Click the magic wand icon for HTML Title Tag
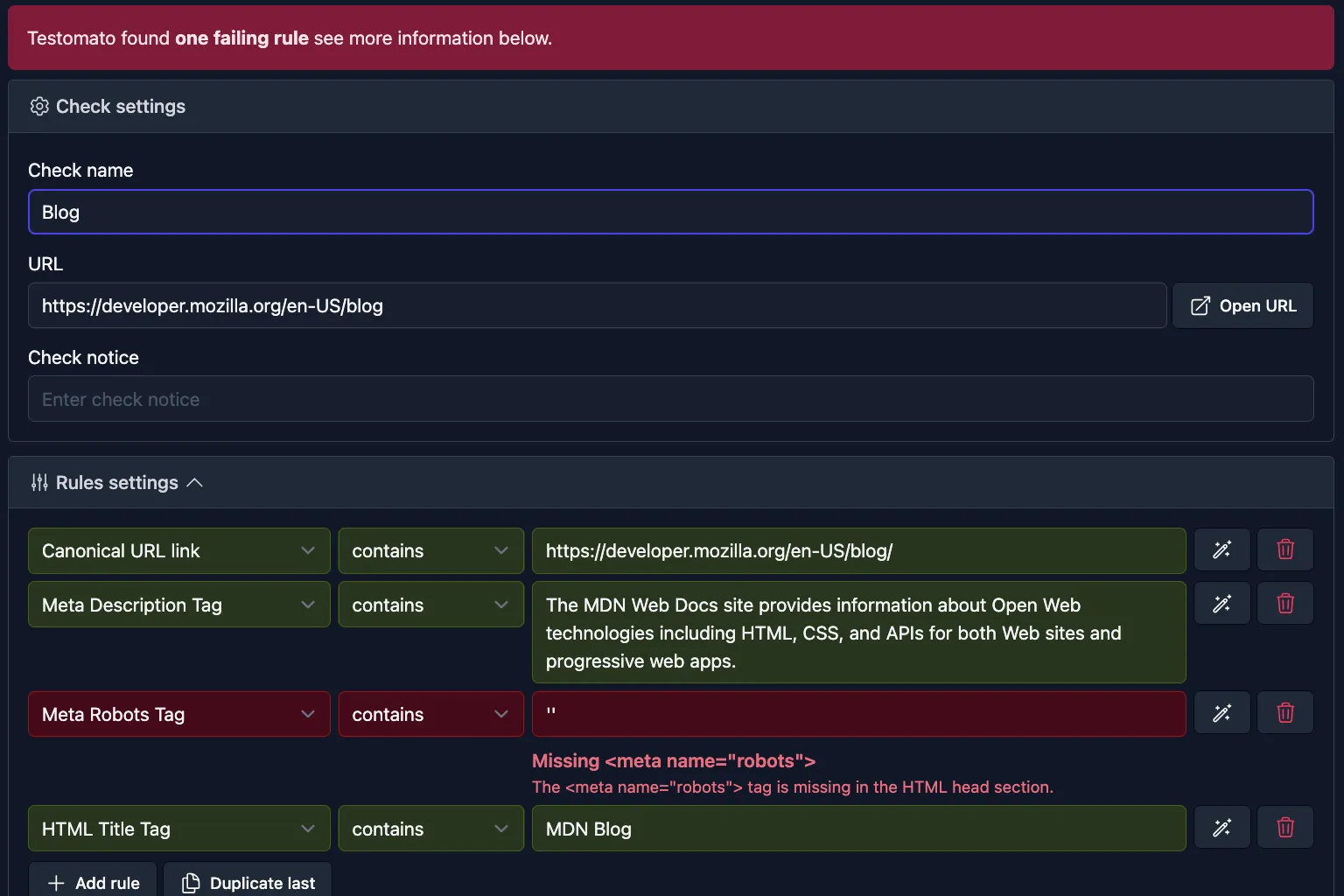1344x896 pixels. [x=1221, y=827]
